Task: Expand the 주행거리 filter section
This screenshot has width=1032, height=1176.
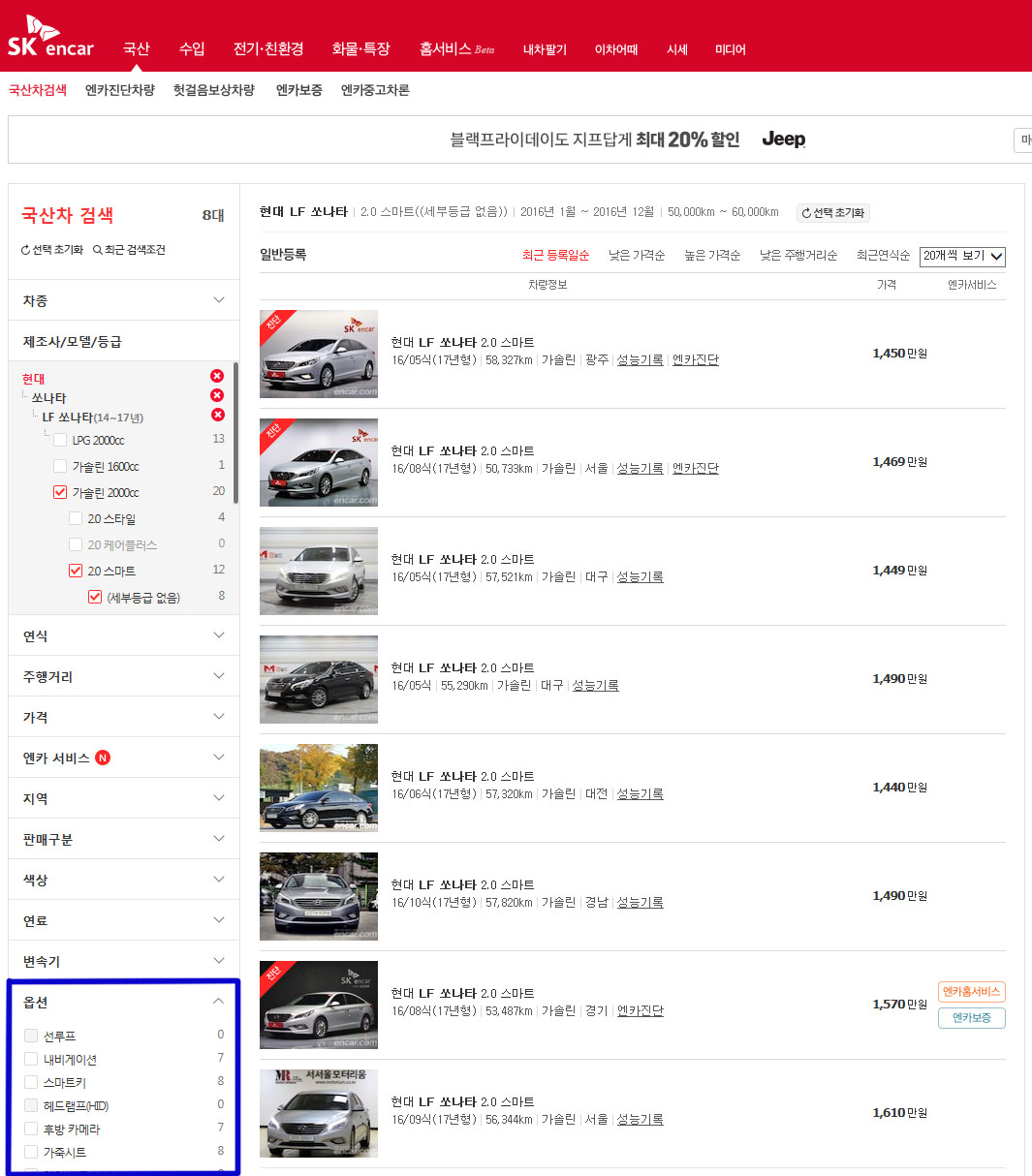Action: tap(124, 676)
